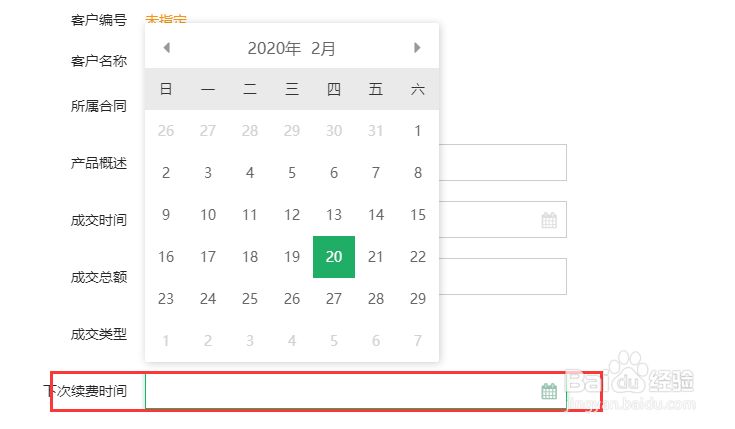The image size is (735, 429).
Task: Click the 2月 month header
Action: click(x=323, y=48)
